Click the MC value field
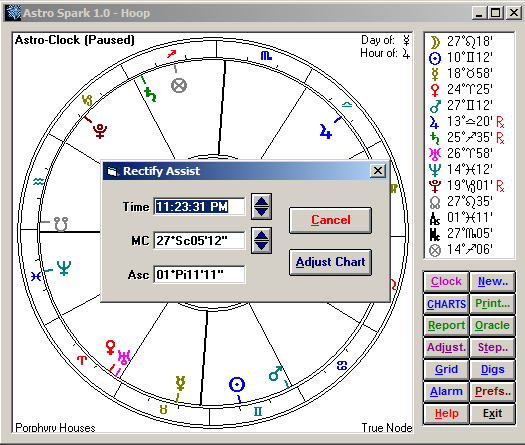 [199, 240]
